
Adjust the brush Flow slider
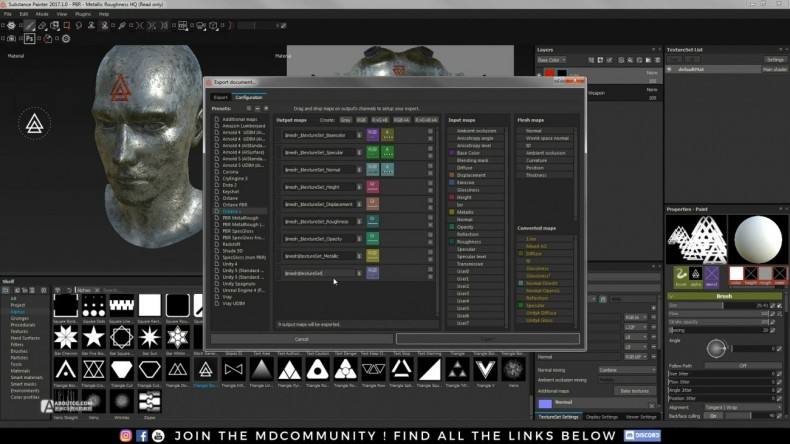[720, 313]
